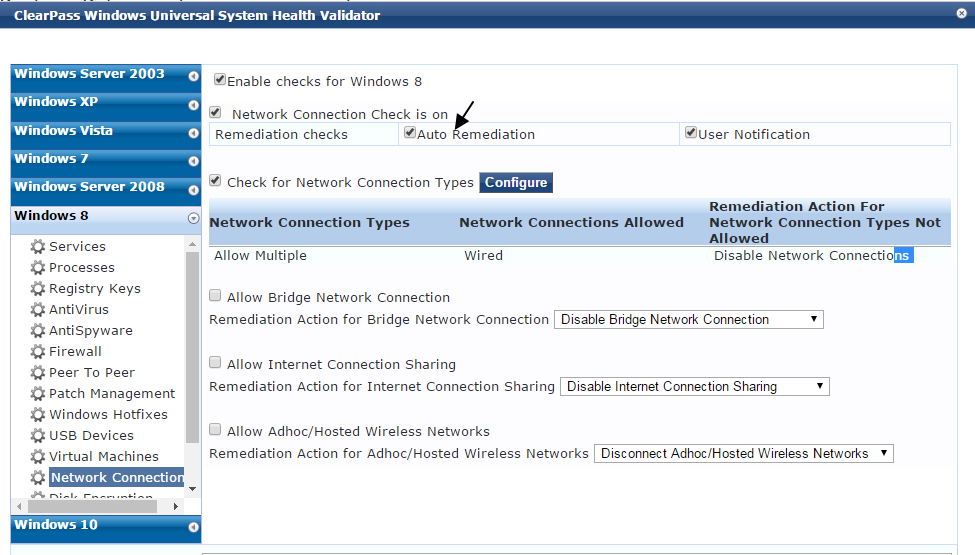Toggle Network Connection Check is on checkbox
Image resolution: width=975 pixels, height=555 pixels.
[x=215, y=112]
